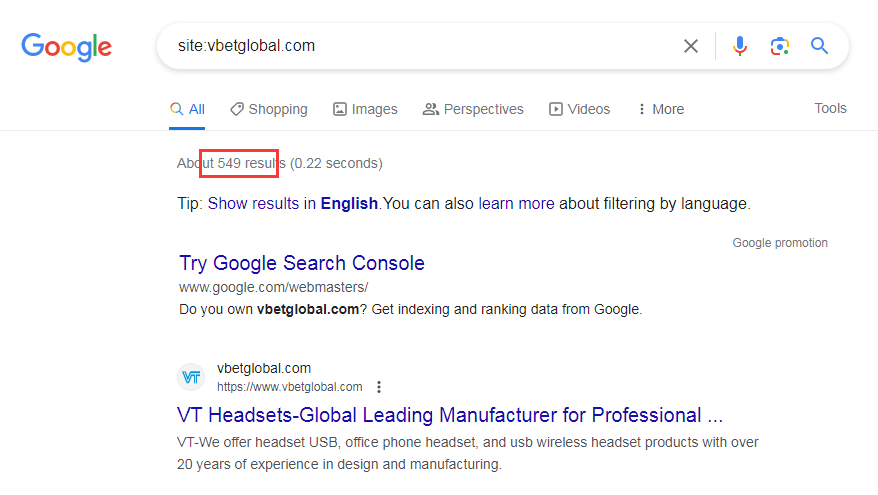This screenshot has width=878, height=495.
Task: Switch to the Shopping tab
Action: click(x=269, y=109)
